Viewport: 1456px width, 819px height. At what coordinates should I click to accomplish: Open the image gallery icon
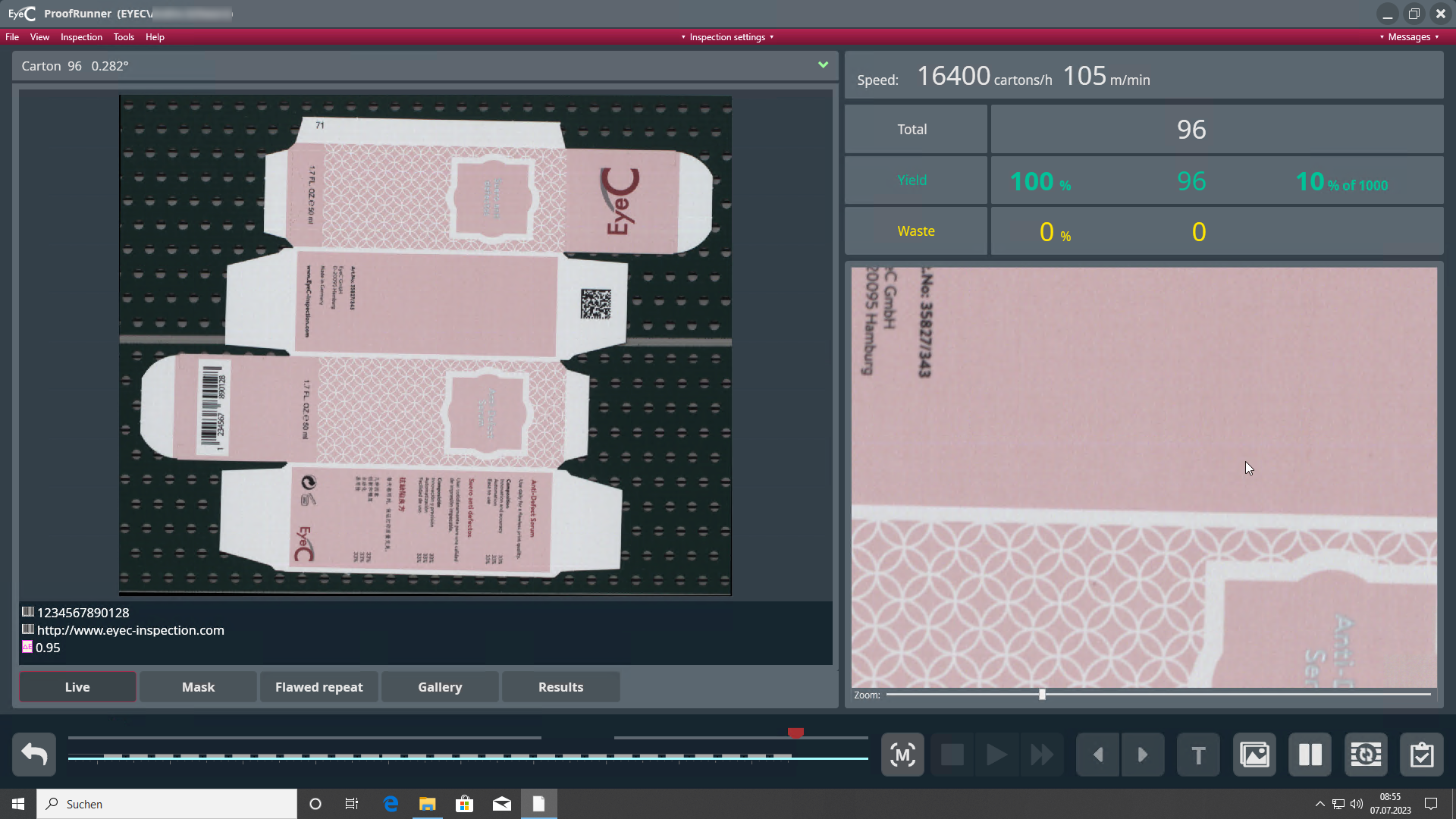point(1254,755)
